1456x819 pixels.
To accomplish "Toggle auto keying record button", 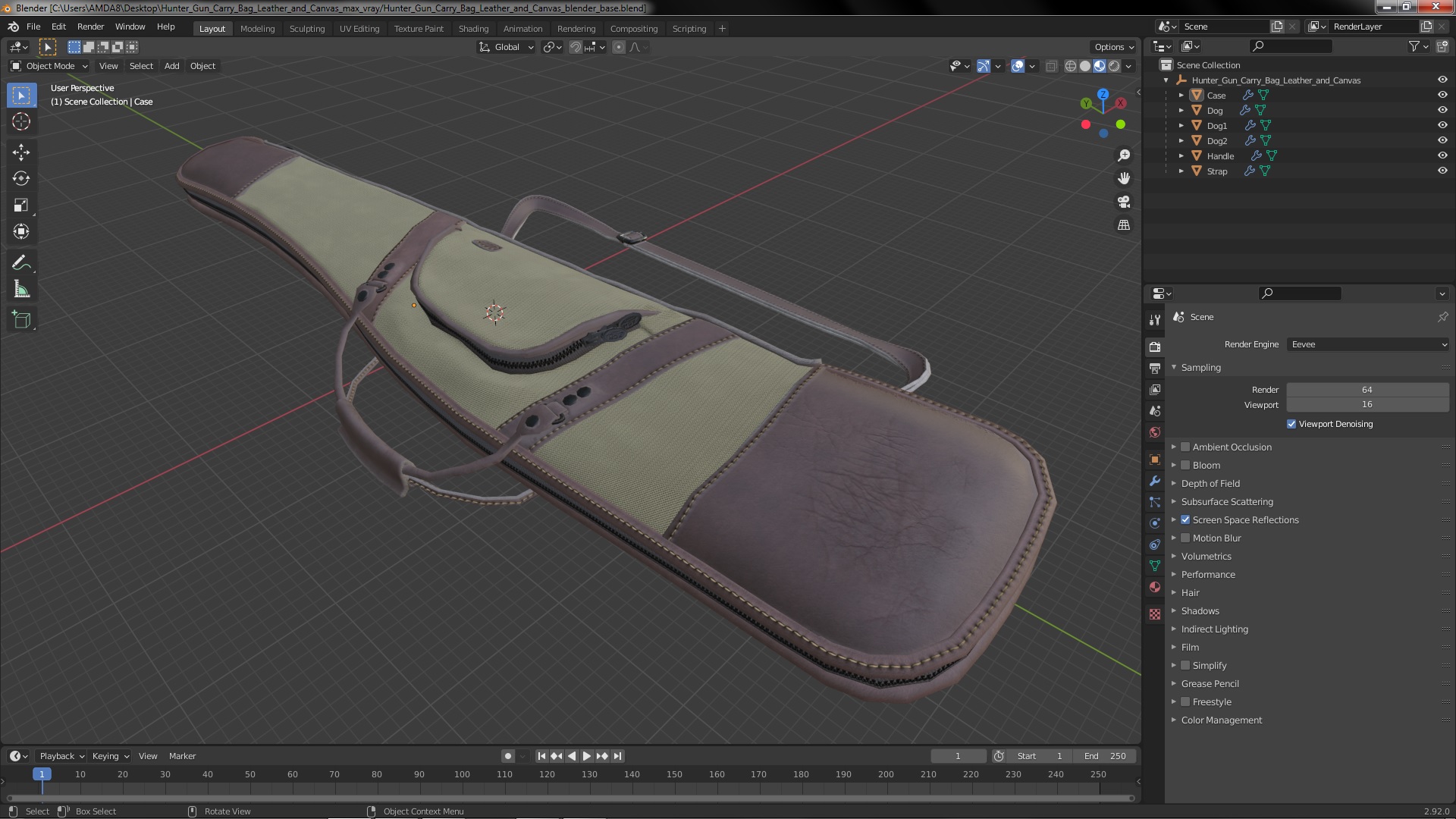I will point(507,756).
